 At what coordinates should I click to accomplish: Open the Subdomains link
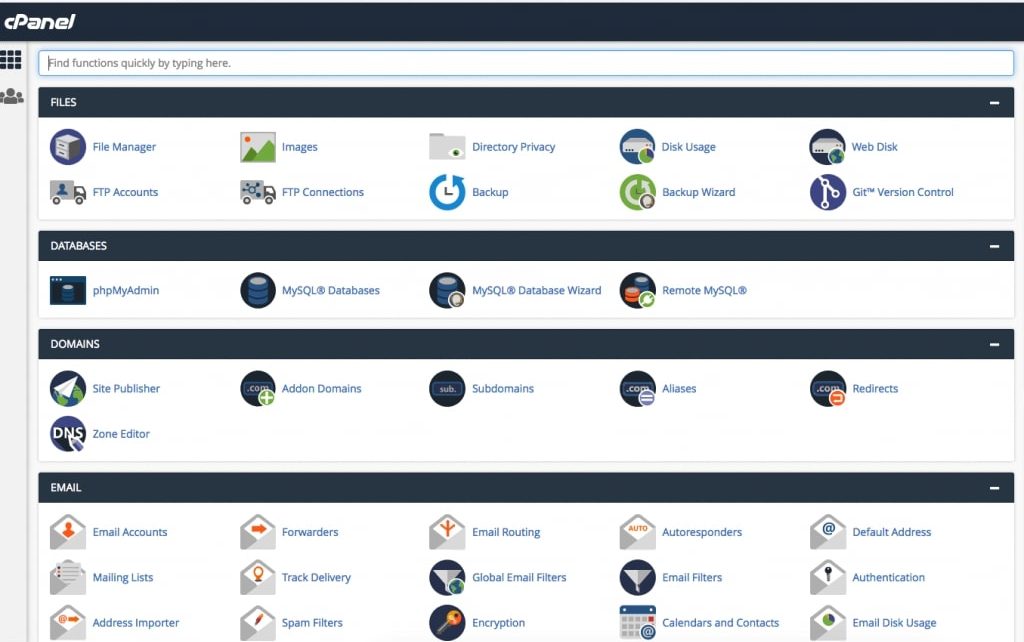coord(503,389)
